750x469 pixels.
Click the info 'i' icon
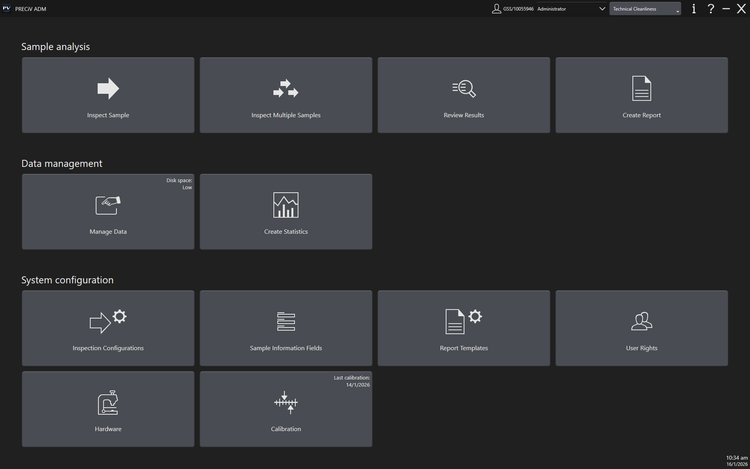pos(694,9)
